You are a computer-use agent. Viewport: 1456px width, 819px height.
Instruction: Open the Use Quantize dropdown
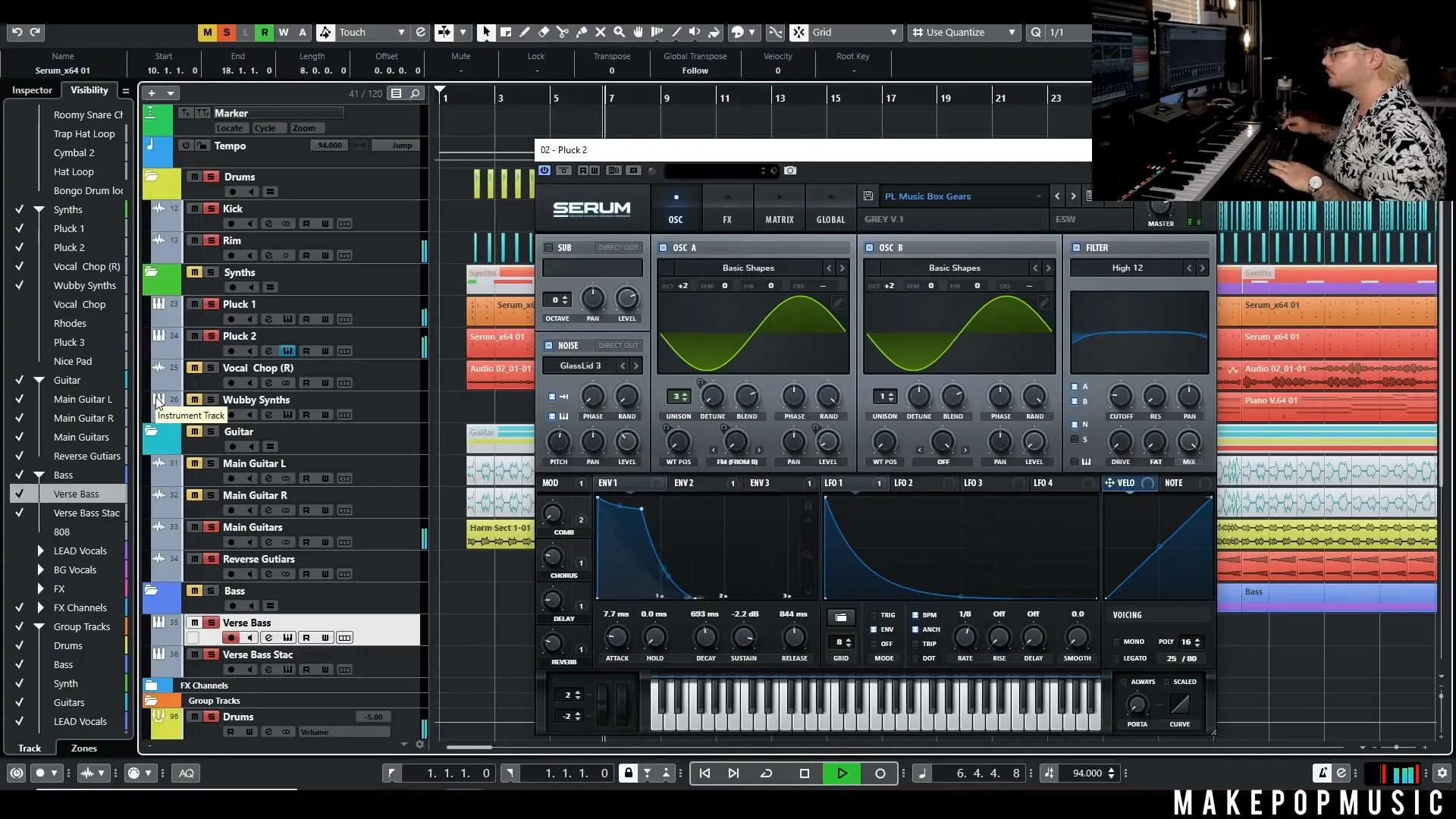click(x=963, y=32)
